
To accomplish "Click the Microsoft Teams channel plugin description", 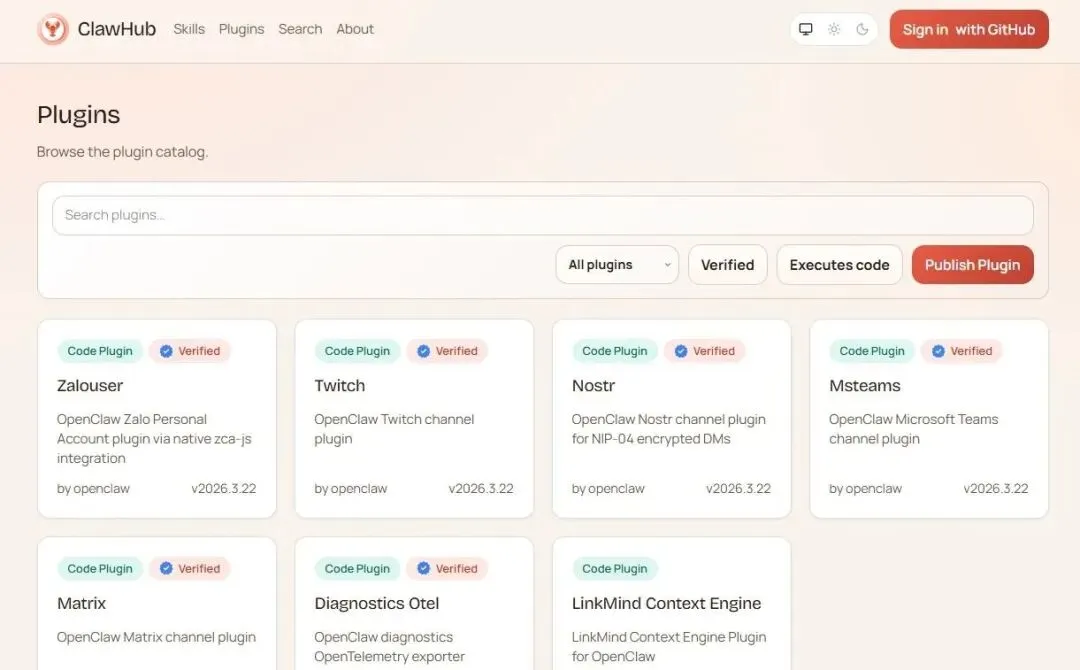I will tap(913, 429).
